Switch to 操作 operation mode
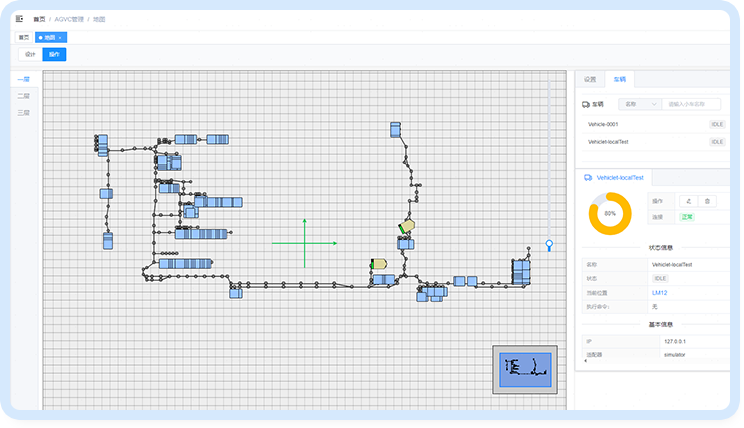 coord(54,54)
